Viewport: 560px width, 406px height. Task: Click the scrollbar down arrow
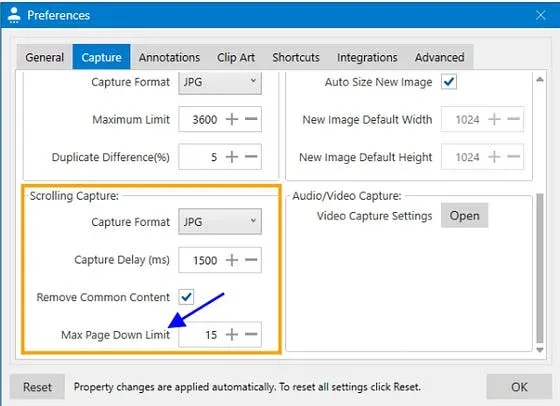(540, 350)
